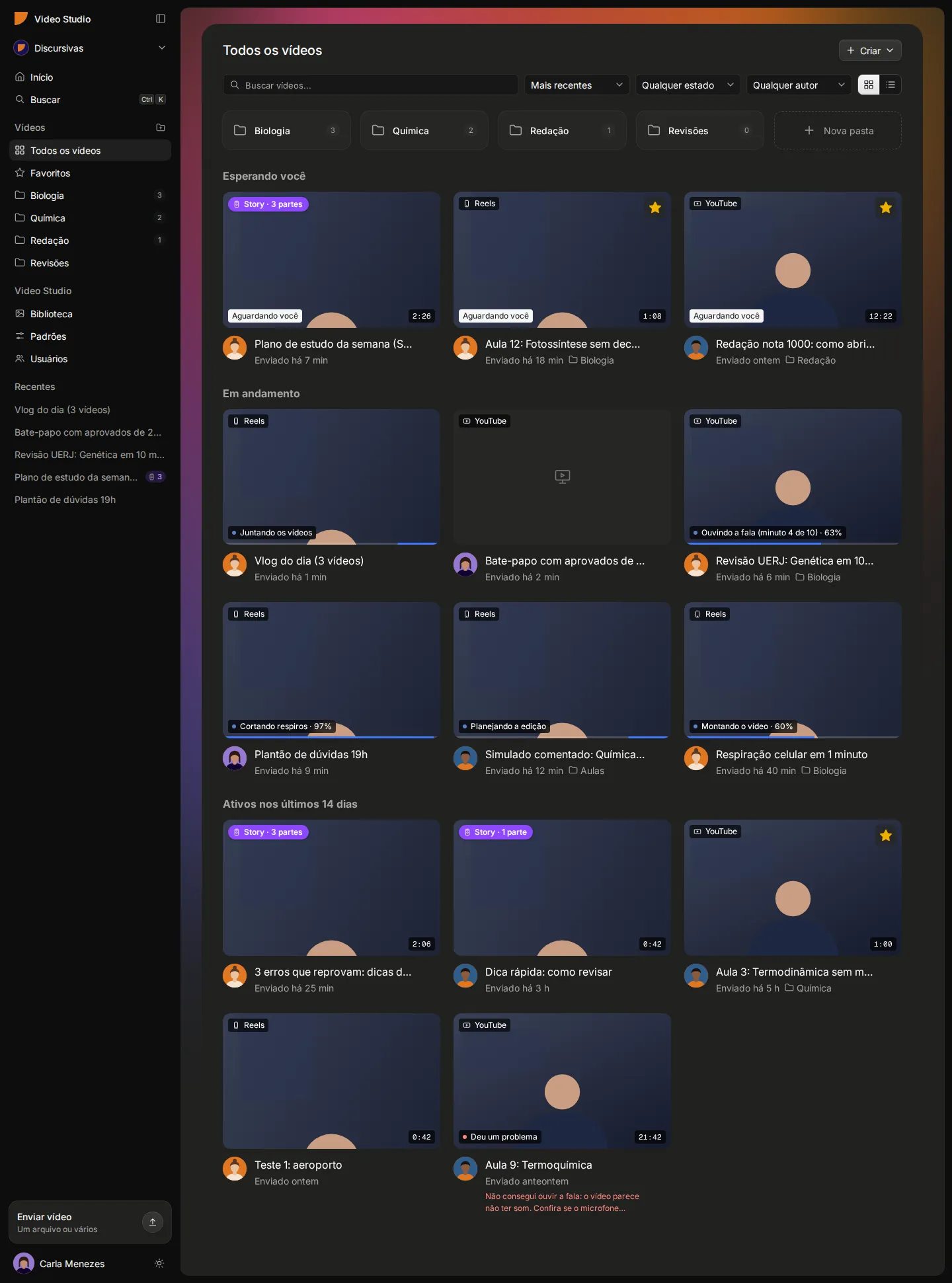Open Buscar search in the sidebar
The image size is (952, 1283).
pyautogui.click(x=90, y=100)
